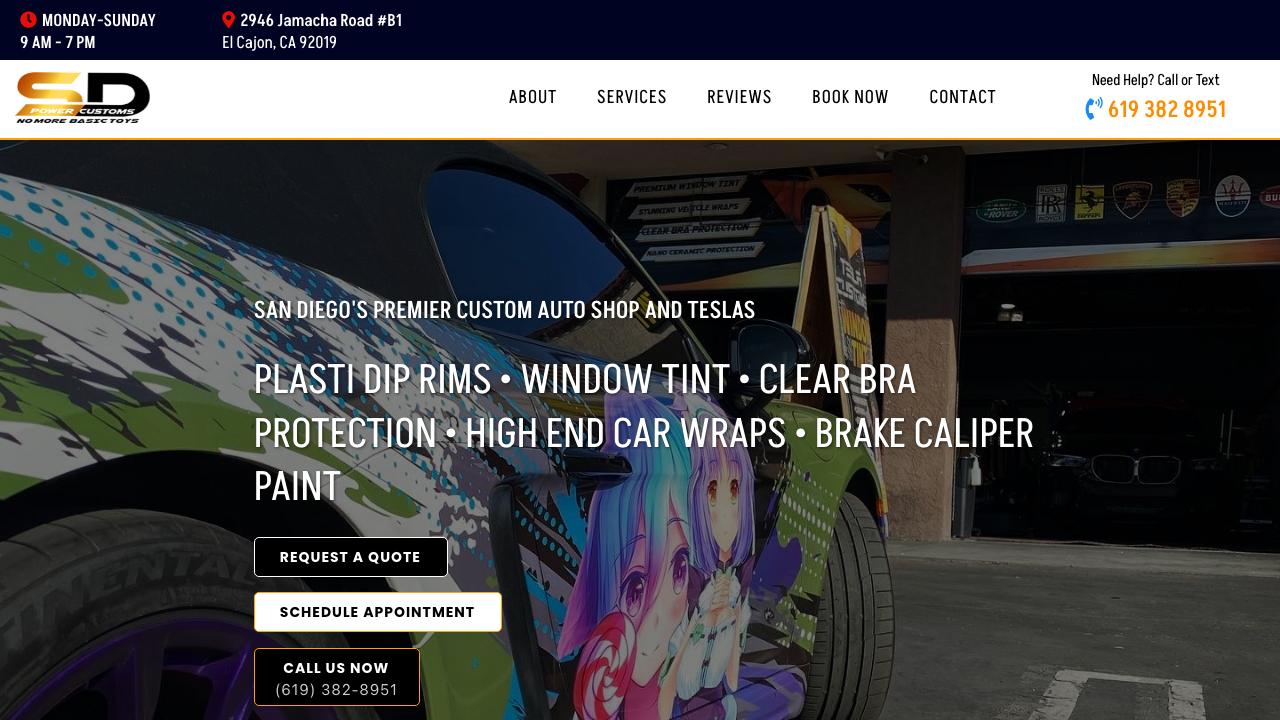1280x720 pixels.
Task: Click the red clock icon beside Monday-Sunday
Action: pos(28,20)
